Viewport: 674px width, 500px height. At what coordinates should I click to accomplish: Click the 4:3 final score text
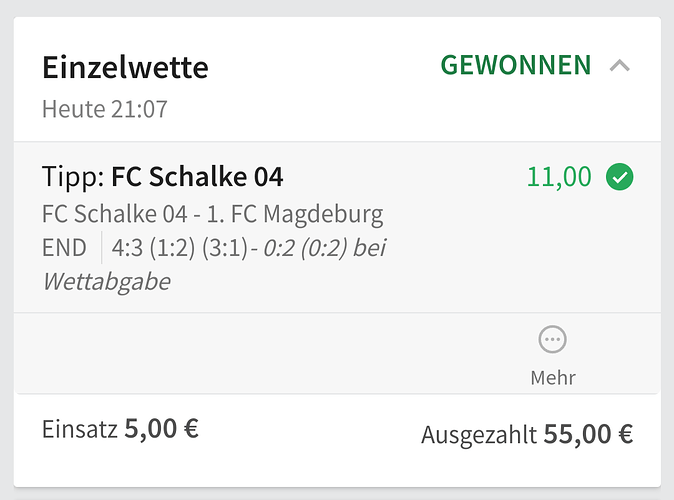pos(127,248)
